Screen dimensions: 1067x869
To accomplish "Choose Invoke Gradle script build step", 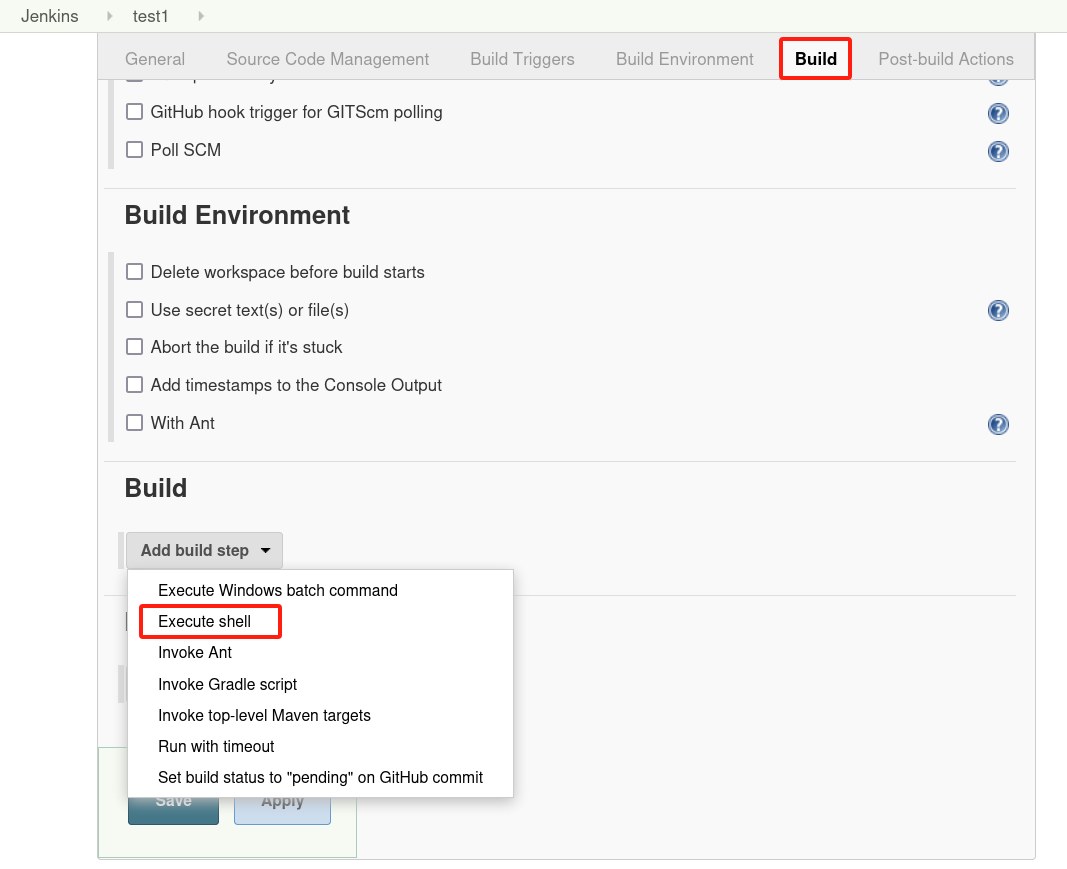I will (x=228, y=684).
